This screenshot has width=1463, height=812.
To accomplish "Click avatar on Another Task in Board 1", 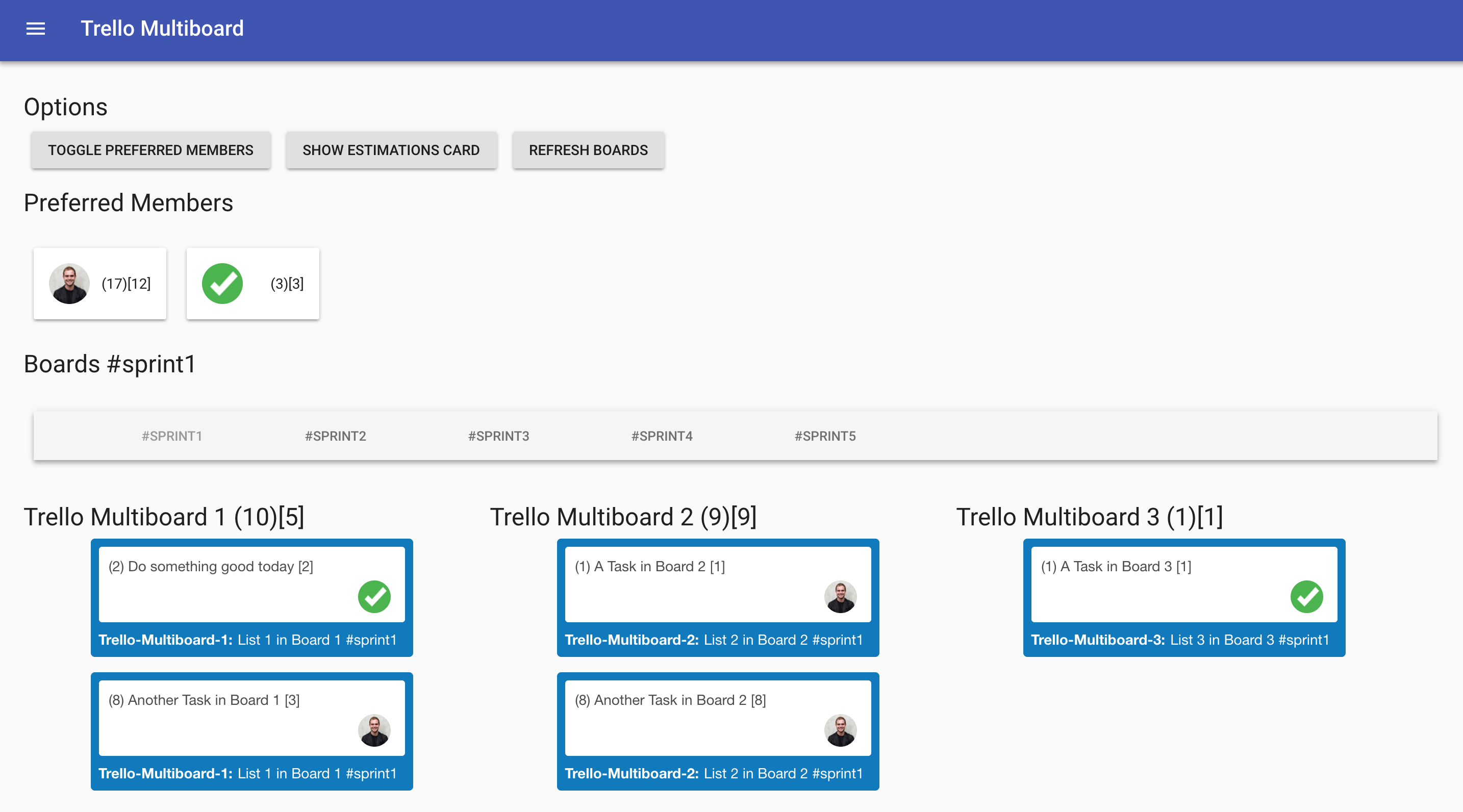I will (374, 730).
